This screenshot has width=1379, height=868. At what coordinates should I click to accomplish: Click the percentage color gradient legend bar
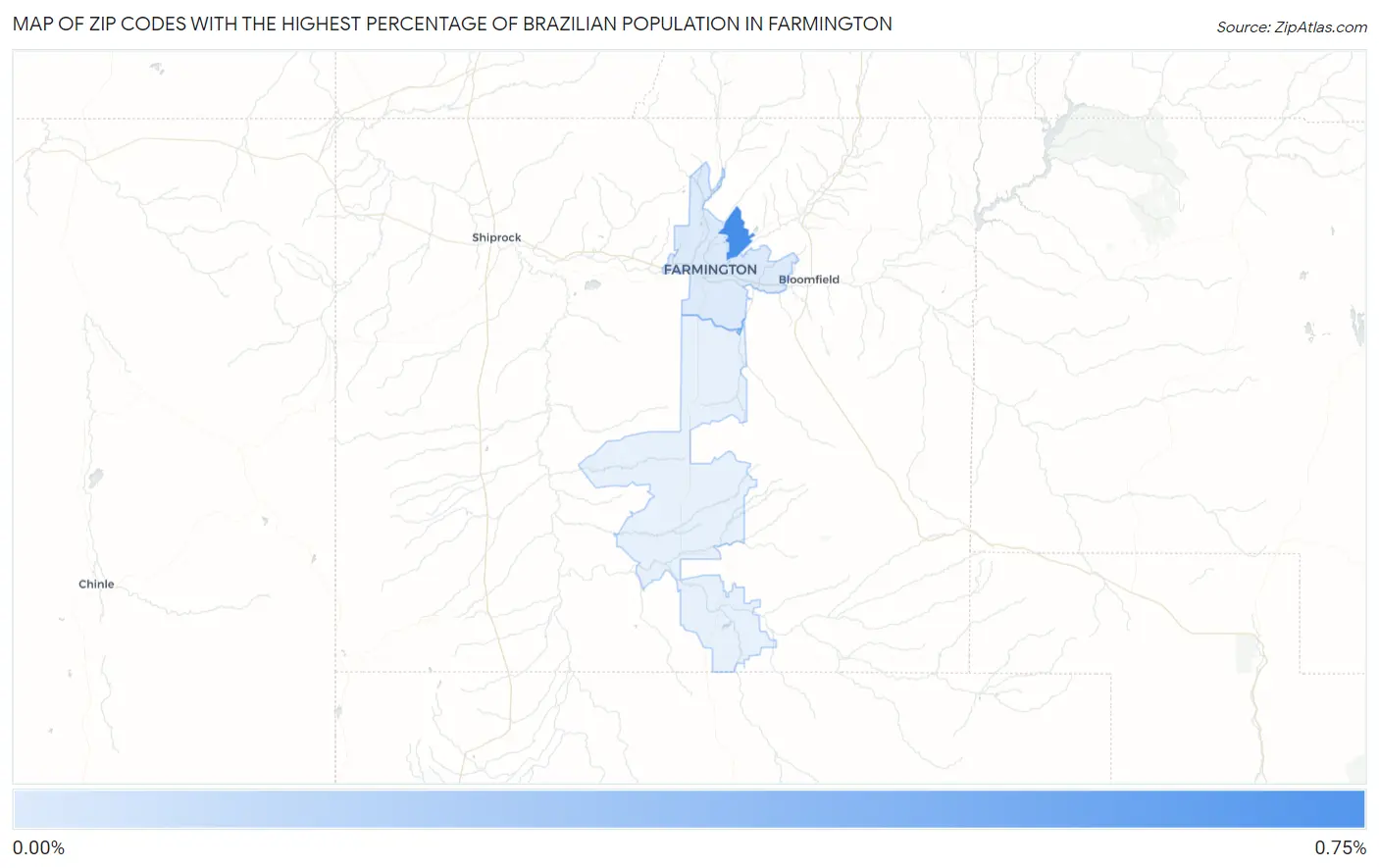click(x=689, y=810)
